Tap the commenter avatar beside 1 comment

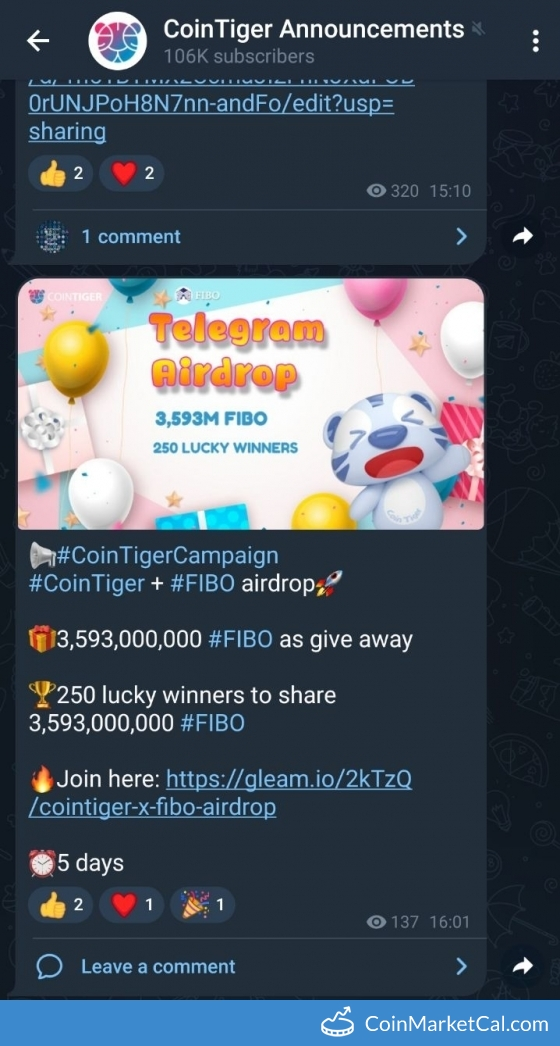point(52,236)
